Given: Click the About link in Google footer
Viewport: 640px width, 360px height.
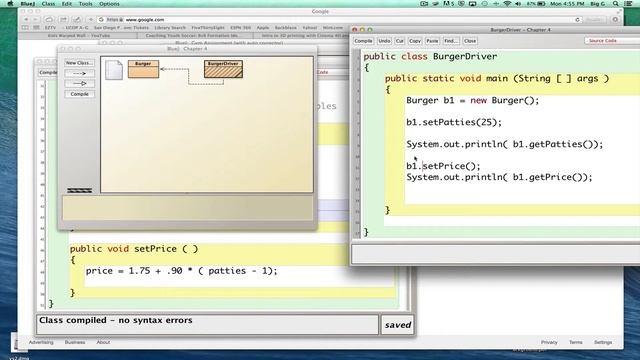Looking at the screenshot, I should (103, 342).
